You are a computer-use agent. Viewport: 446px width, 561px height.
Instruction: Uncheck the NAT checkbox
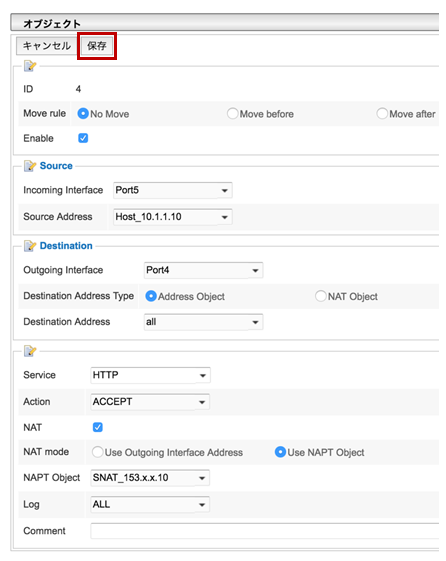coord(98,427)
